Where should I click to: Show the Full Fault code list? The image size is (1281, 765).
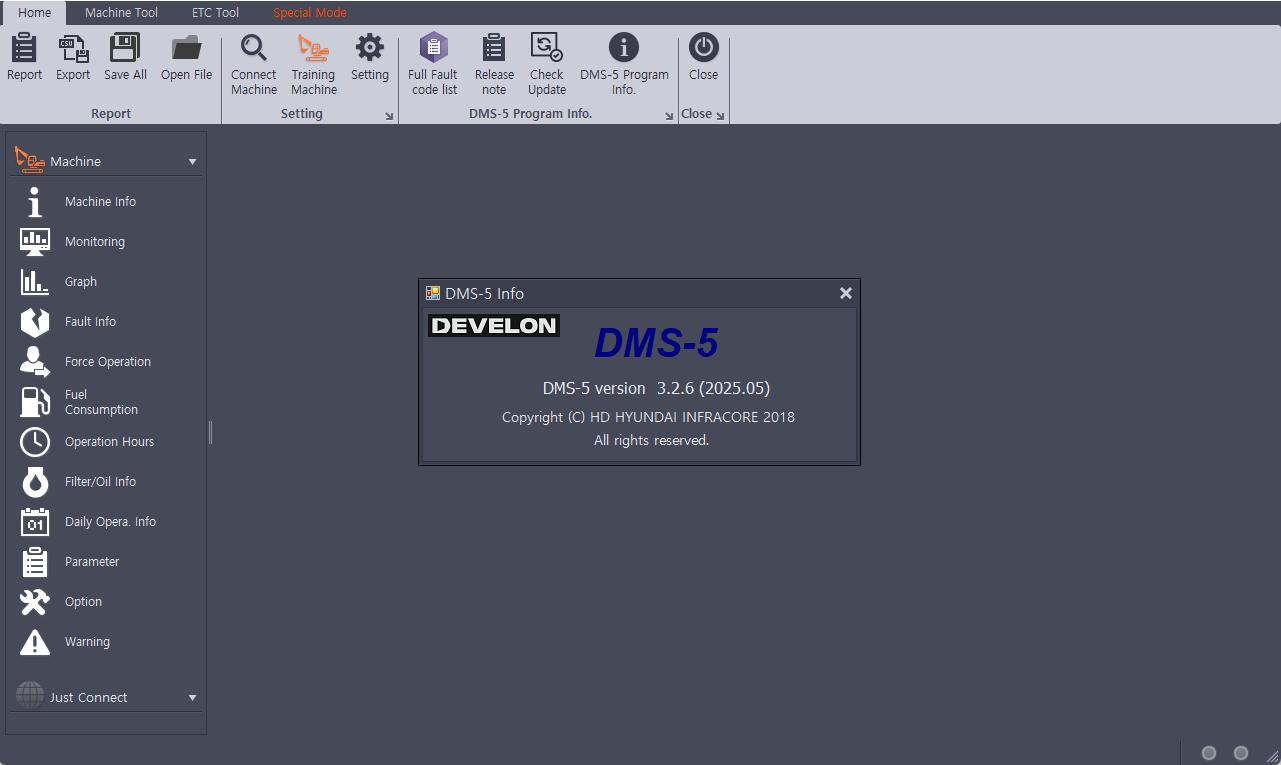coord(434,64)
